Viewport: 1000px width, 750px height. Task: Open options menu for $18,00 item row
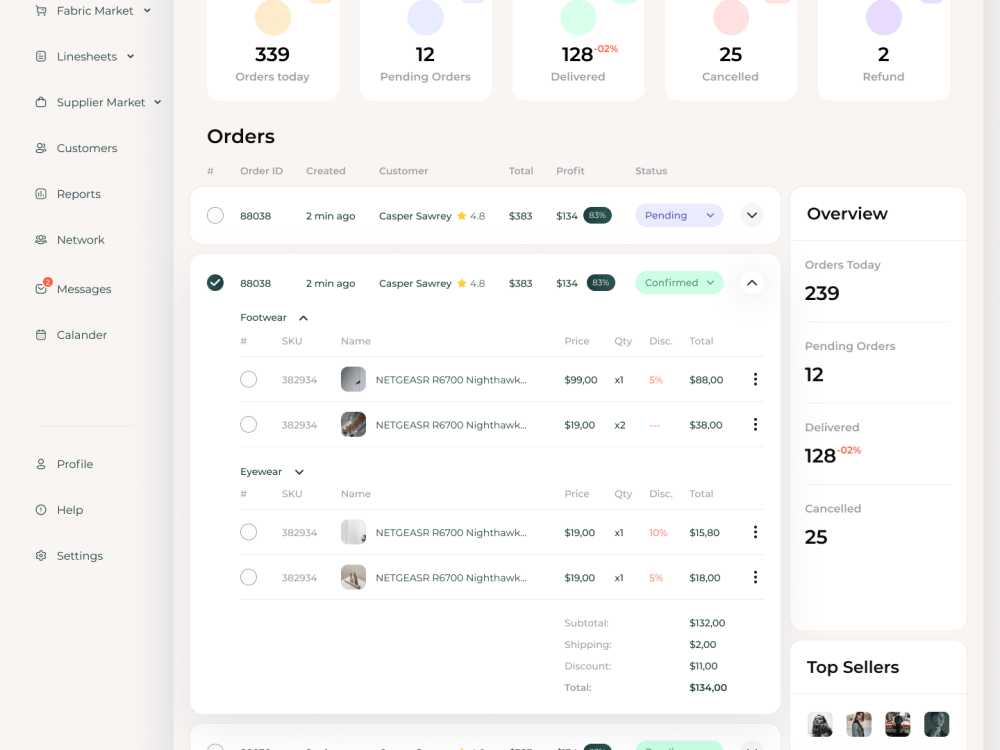click(755, 578)
